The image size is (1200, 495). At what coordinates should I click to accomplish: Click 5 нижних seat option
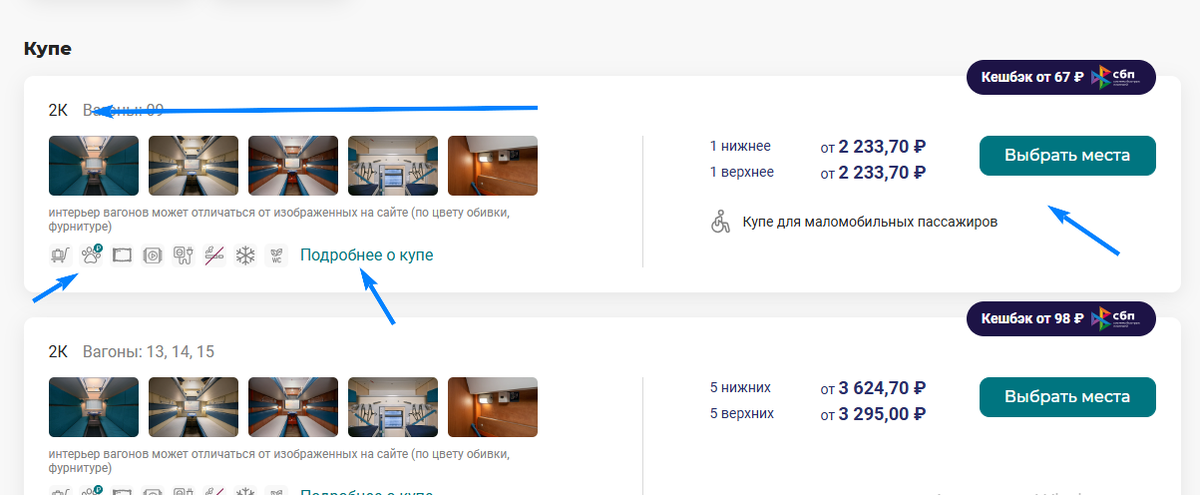[740, 387]
